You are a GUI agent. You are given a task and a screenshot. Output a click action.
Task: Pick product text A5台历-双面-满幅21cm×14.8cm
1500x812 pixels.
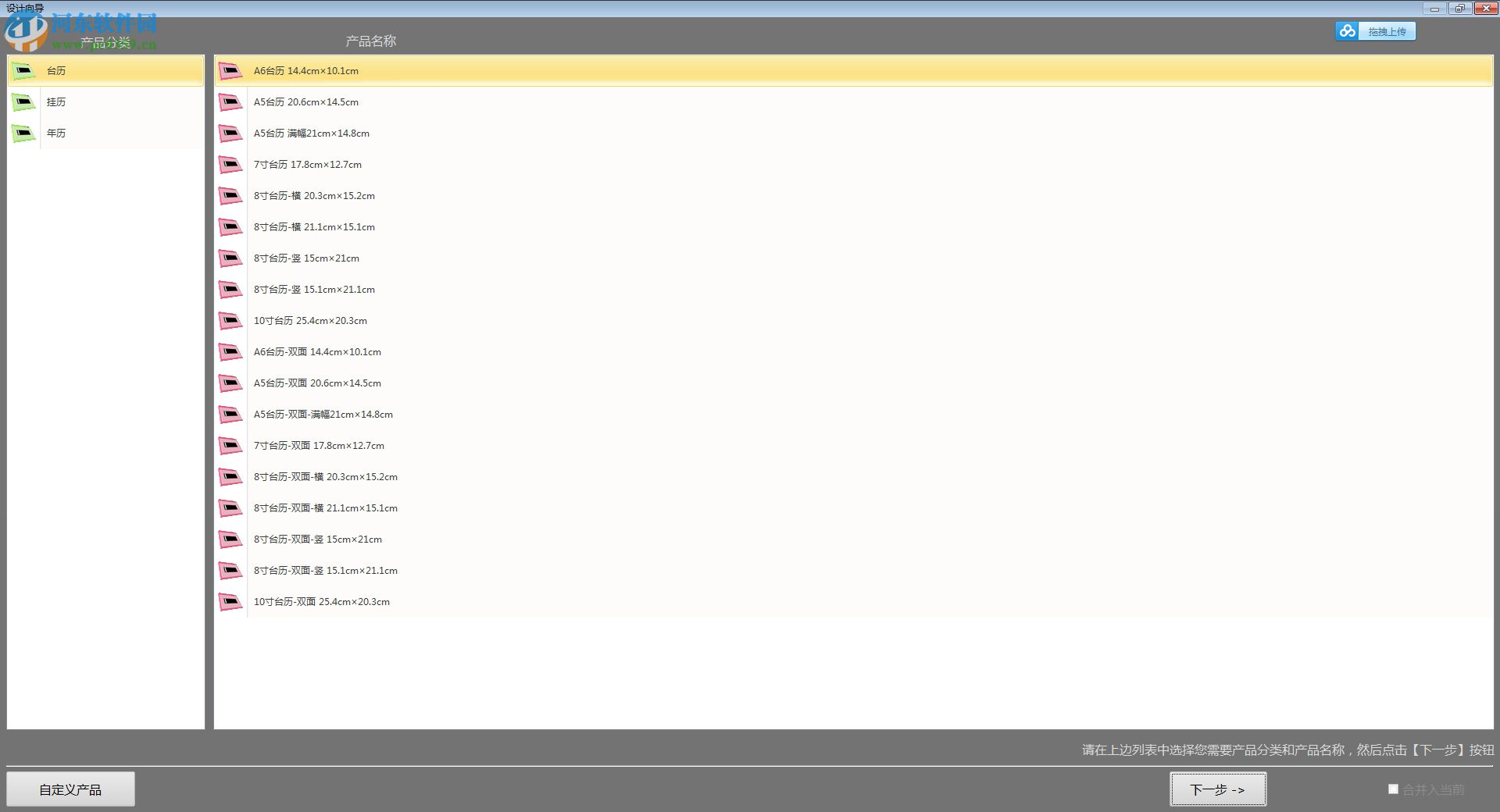coord(323,415)
